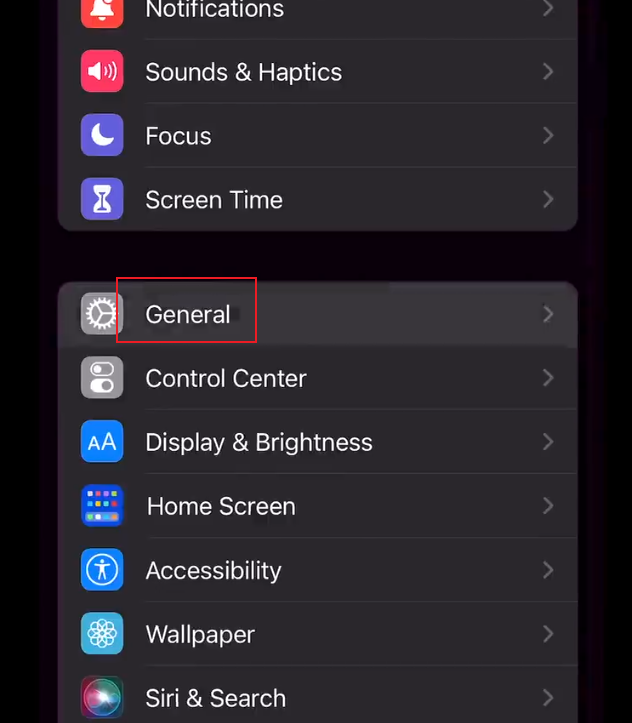Tap the Sounds & Haptics speaker icon
632x723 pixels.
(102, 71)
